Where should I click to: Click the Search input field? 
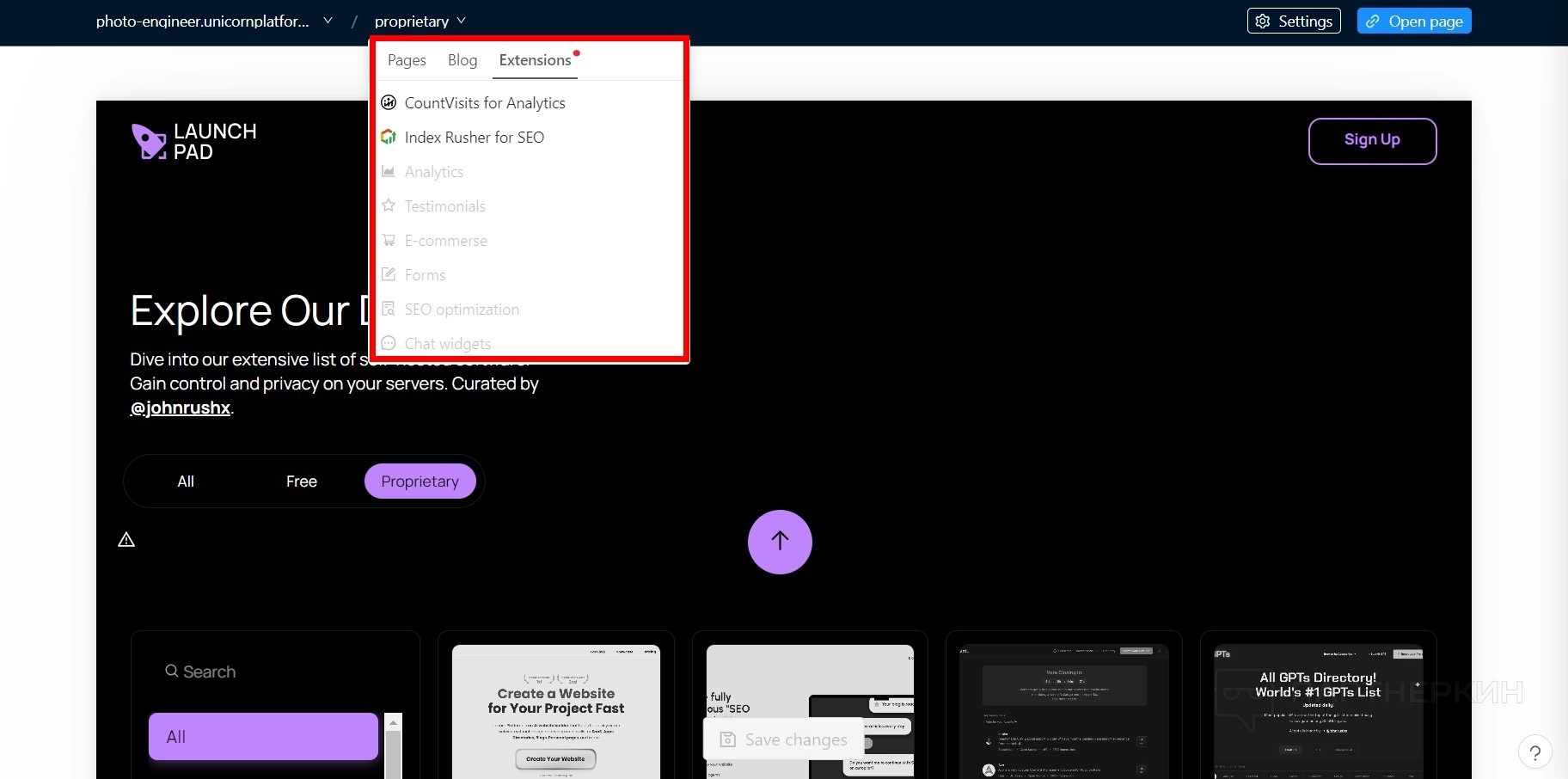(275, 672)
